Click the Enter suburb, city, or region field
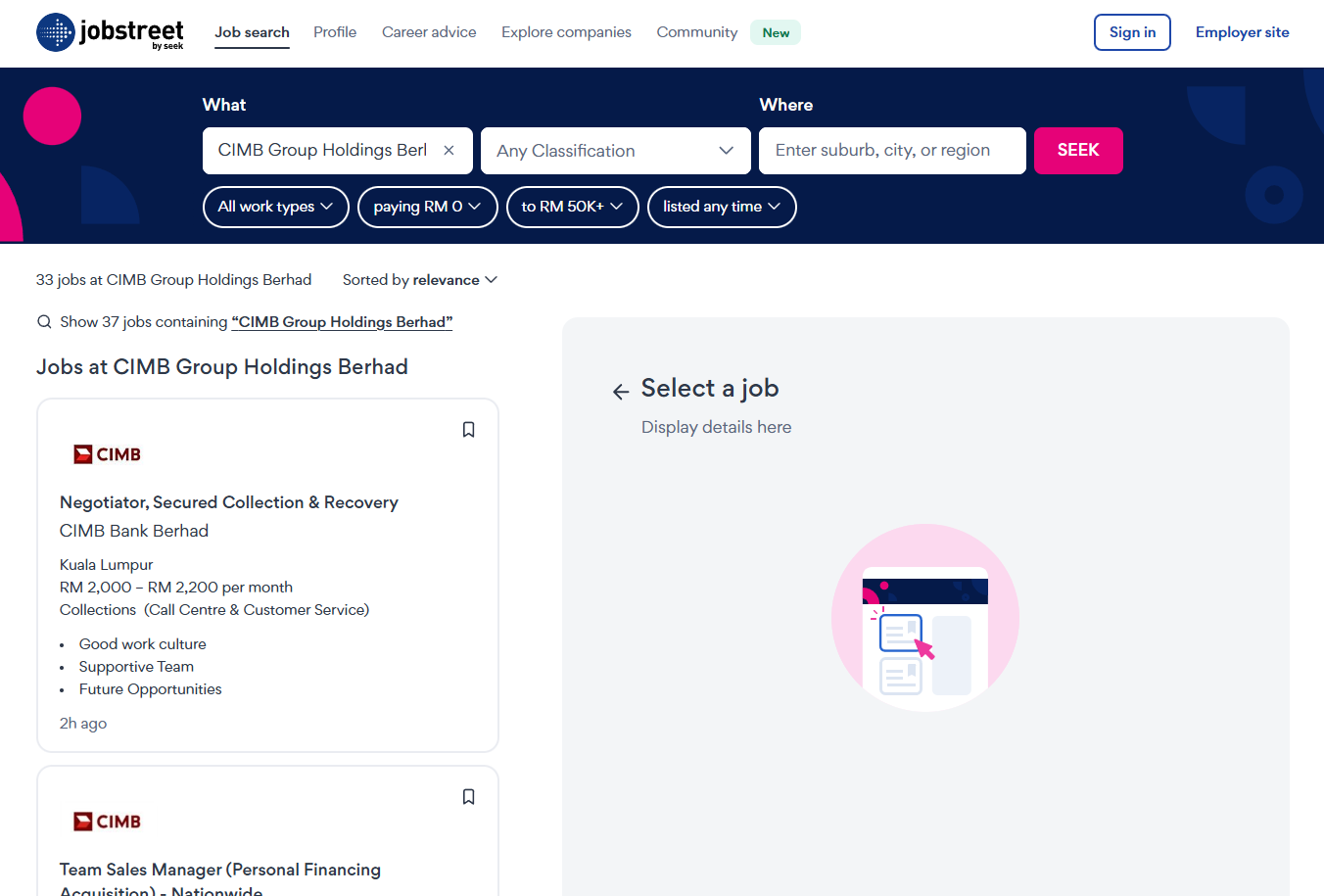This screenshot has height=896, width=1324. (x=892, y=151)
